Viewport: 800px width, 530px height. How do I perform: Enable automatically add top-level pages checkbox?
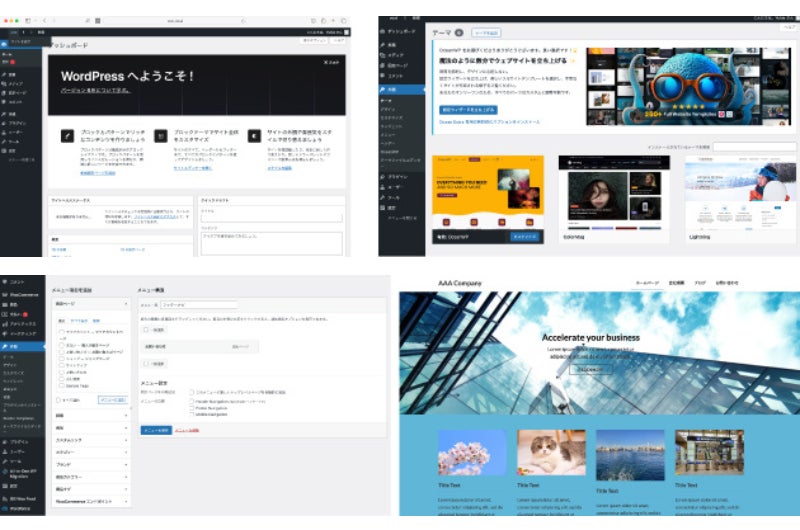(x=192, y=392)
